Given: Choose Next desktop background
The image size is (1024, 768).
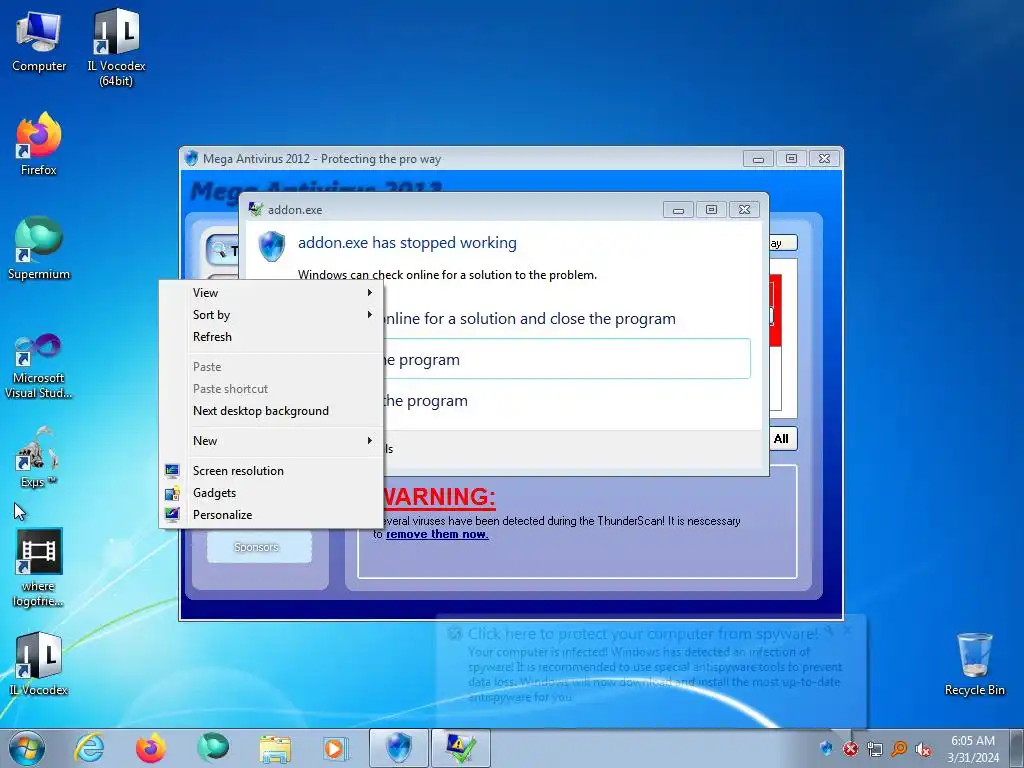Looking at the screenshot, I should click(271, 411).
